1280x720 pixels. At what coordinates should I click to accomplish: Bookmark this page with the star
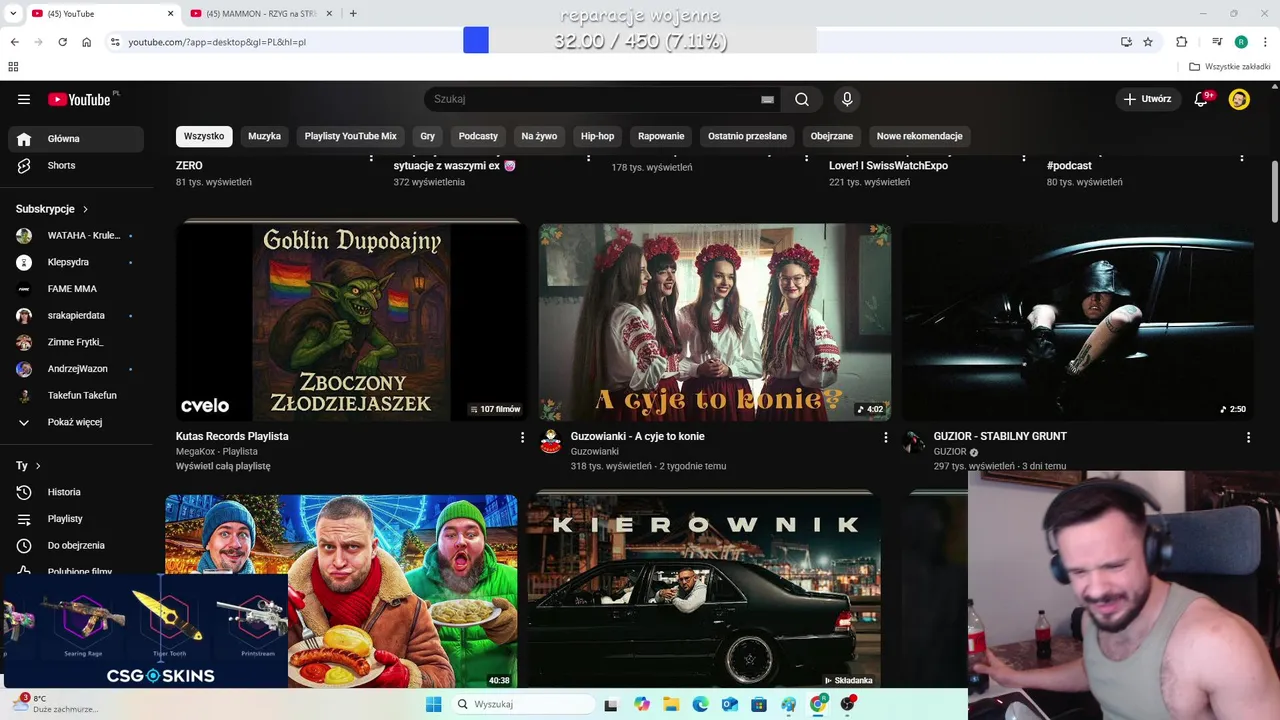click(x=1148, y=42)
